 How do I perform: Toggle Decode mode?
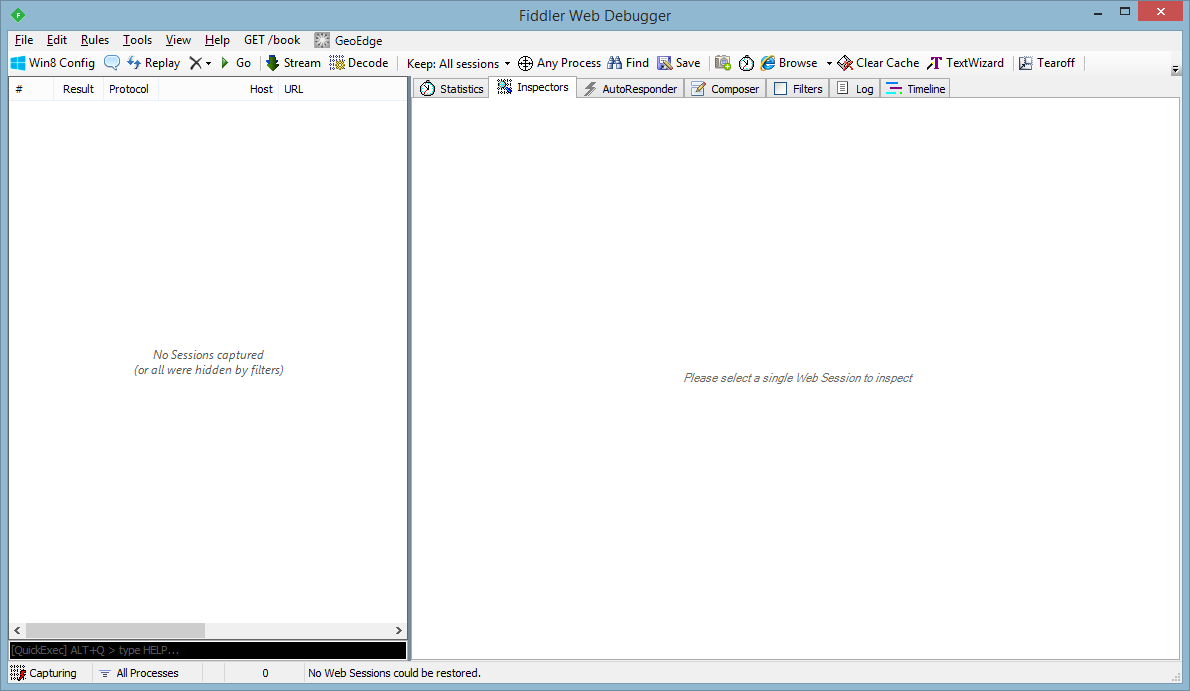pos(358,63)
